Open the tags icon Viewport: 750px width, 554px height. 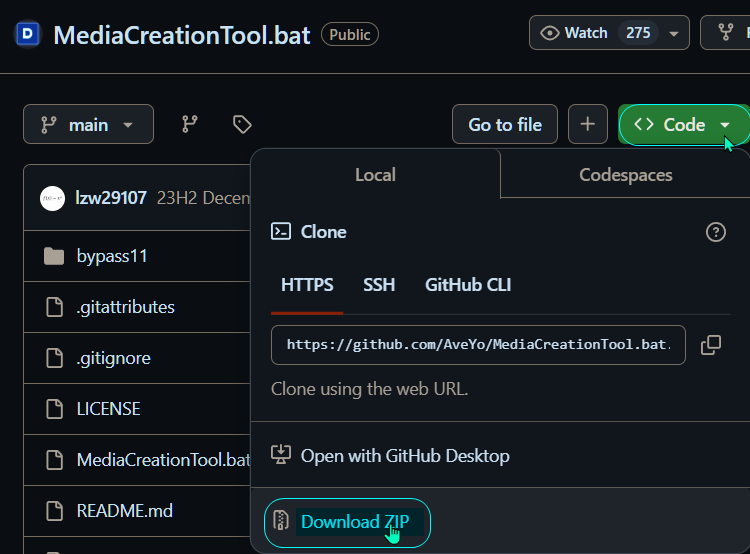click(x=242, y=124)
